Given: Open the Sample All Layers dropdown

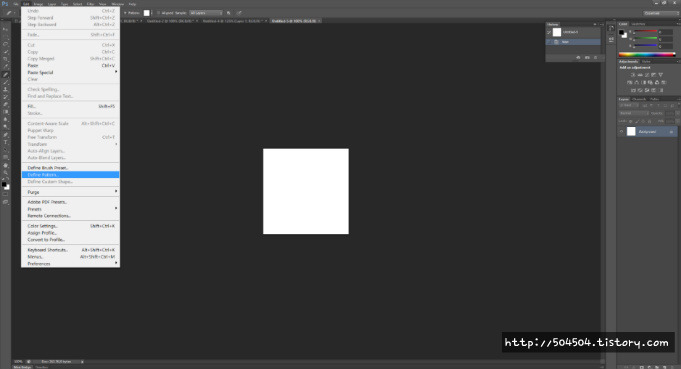Looking at the screenshot, I should 206,13.
